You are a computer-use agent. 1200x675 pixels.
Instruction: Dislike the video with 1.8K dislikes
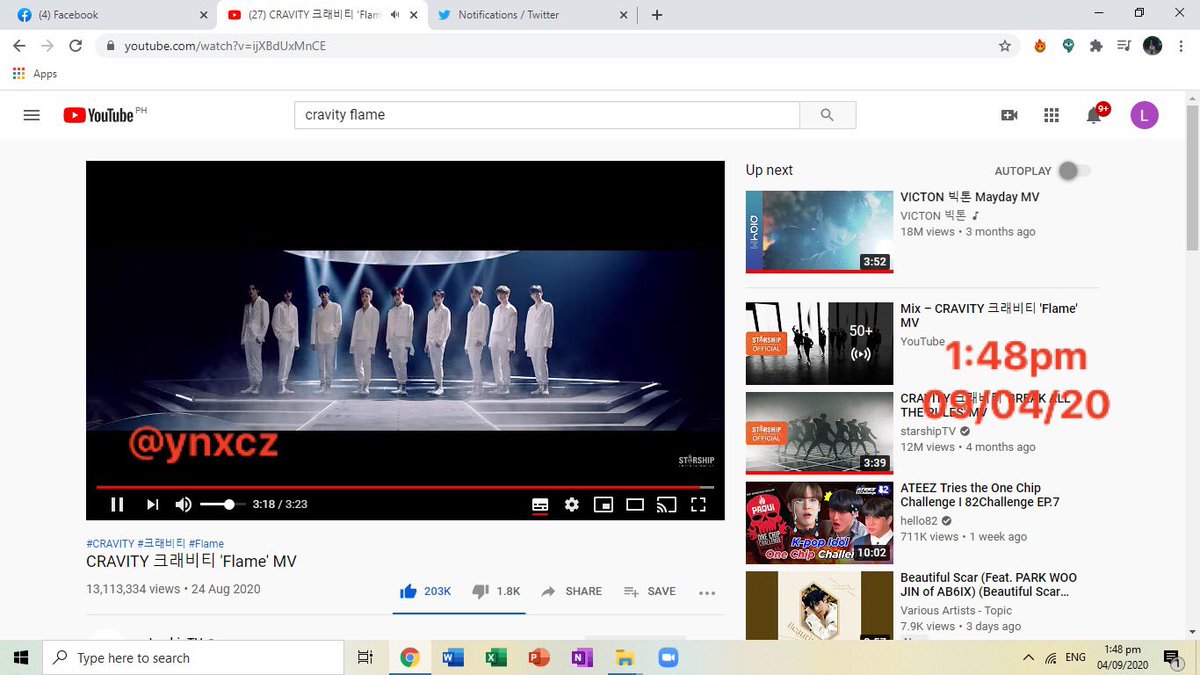point(496,591)
